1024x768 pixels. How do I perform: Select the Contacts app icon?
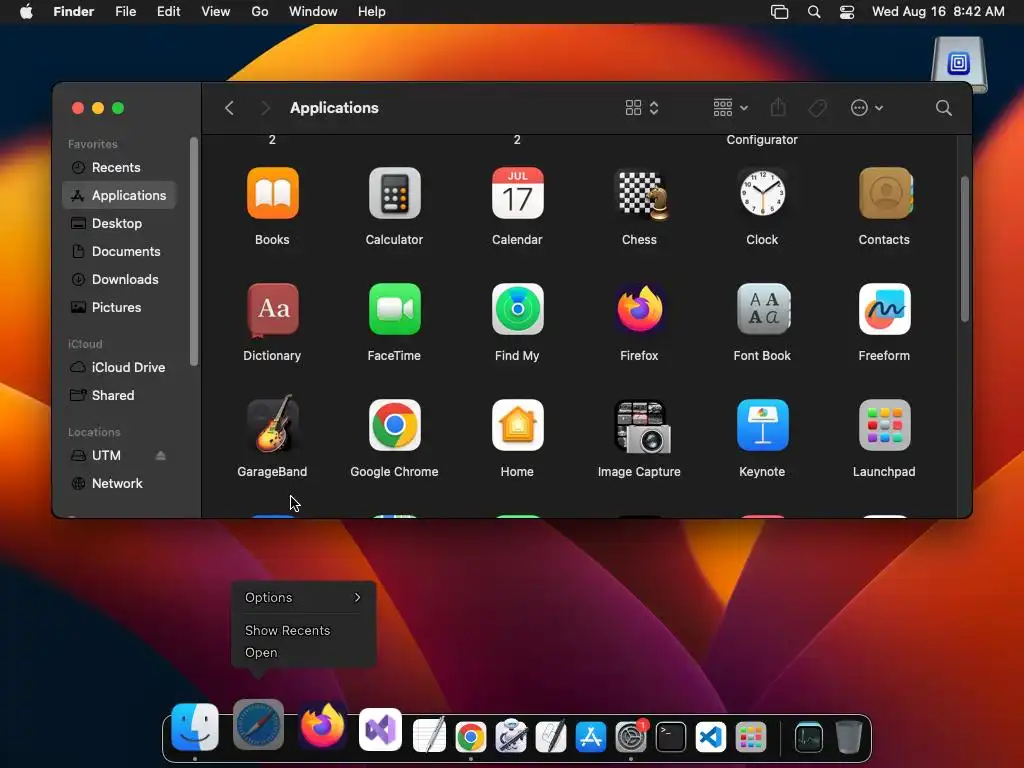pos(884,193)
